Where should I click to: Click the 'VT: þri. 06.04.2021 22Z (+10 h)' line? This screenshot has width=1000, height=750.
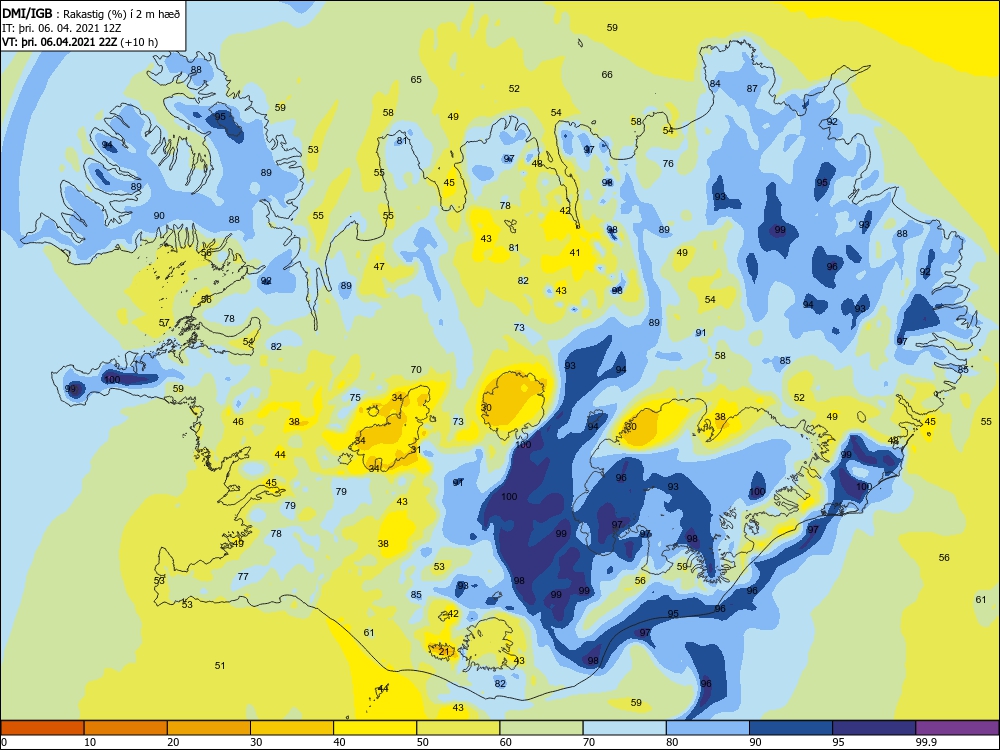[x=80, y=42]
